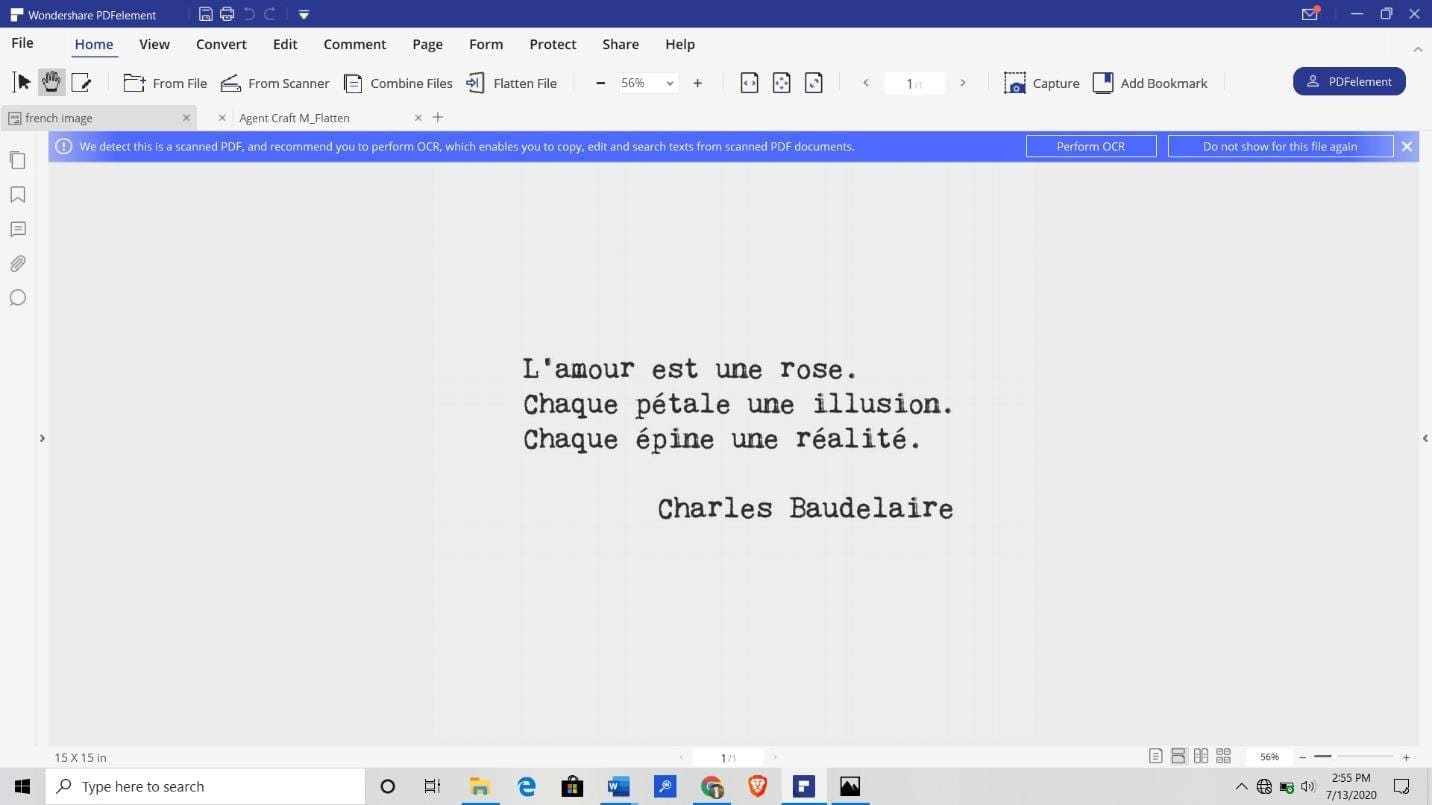Open the bookmarks sidebar panel

coord(17,195)
